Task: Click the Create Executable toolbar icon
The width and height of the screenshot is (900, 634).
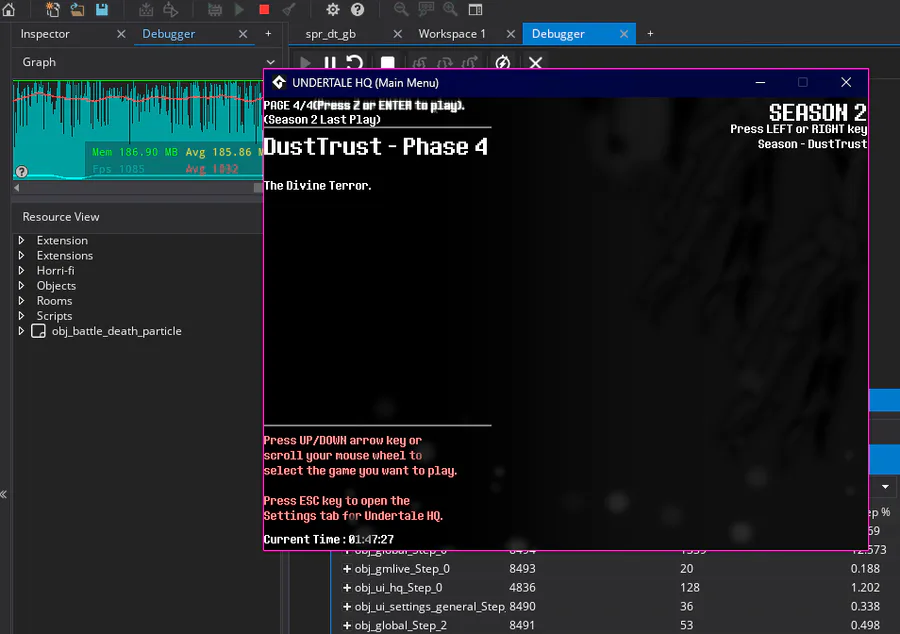Action: coord(170,9)
